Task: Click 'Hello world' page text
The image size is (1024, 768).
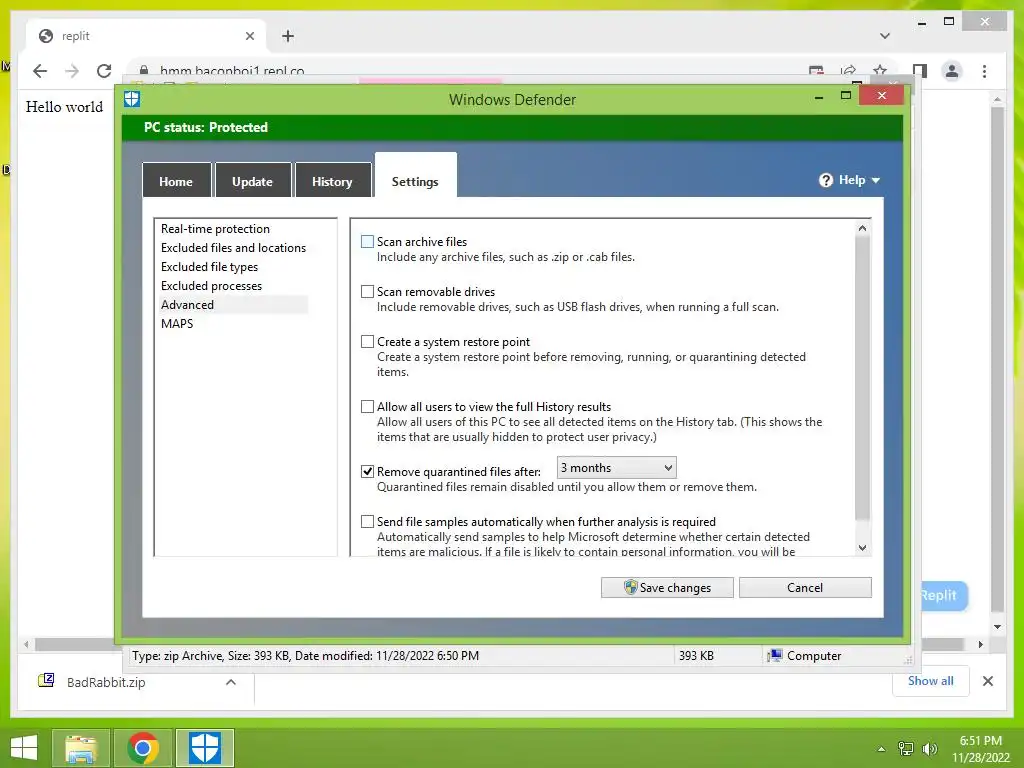Action: tap(65, 106)
